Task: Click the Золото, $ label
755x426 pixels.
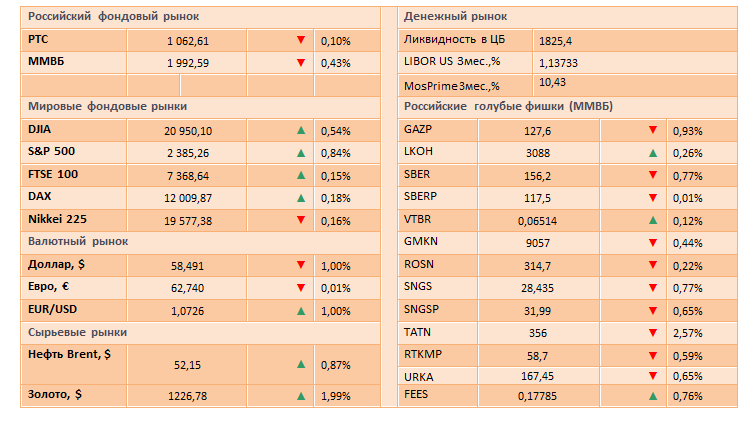Action: [57, 396]
